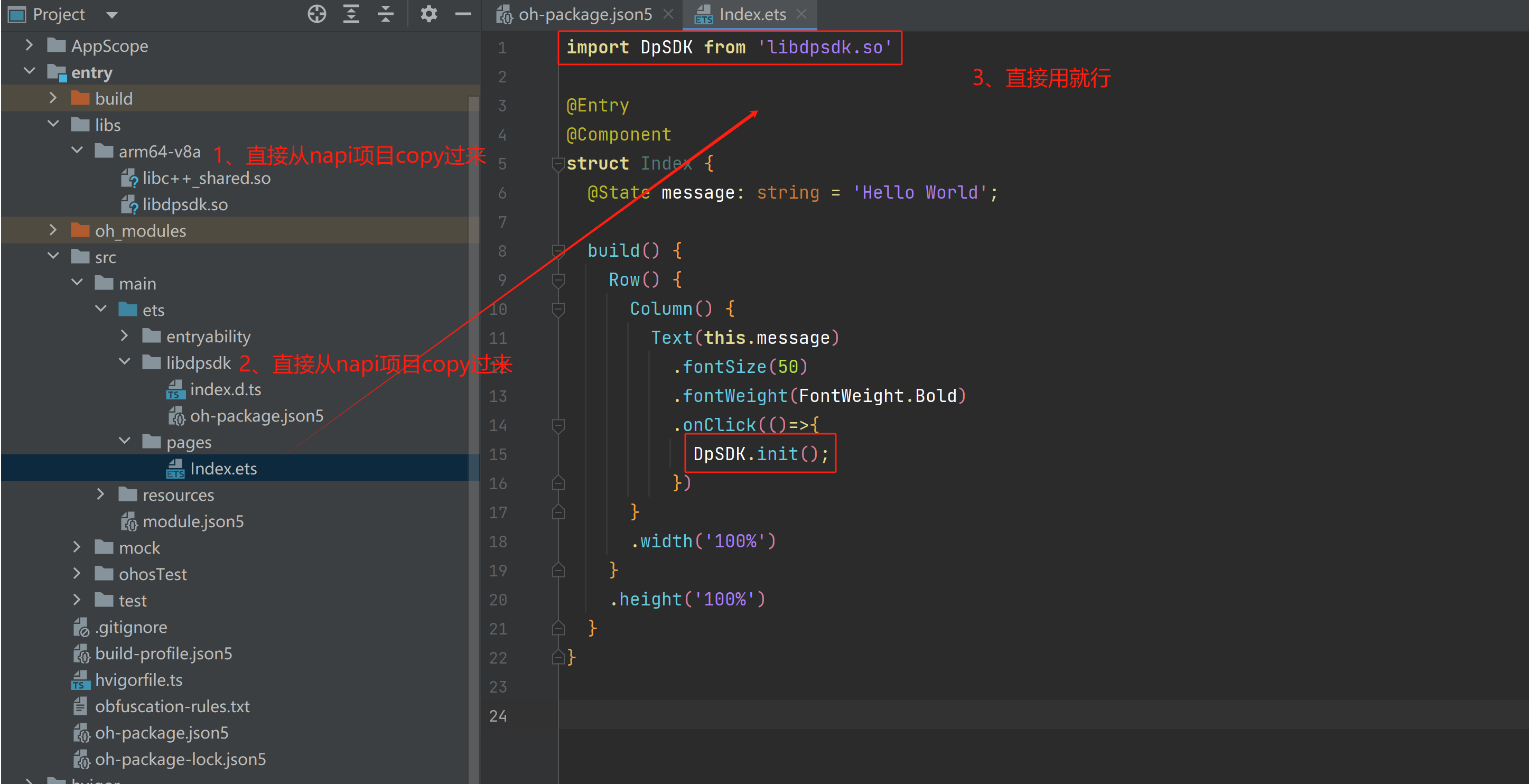The height and width of the screenshot is (784, 1529).
Task: Click the hvigorfile.ts file icon
Action: click(81, 680)
